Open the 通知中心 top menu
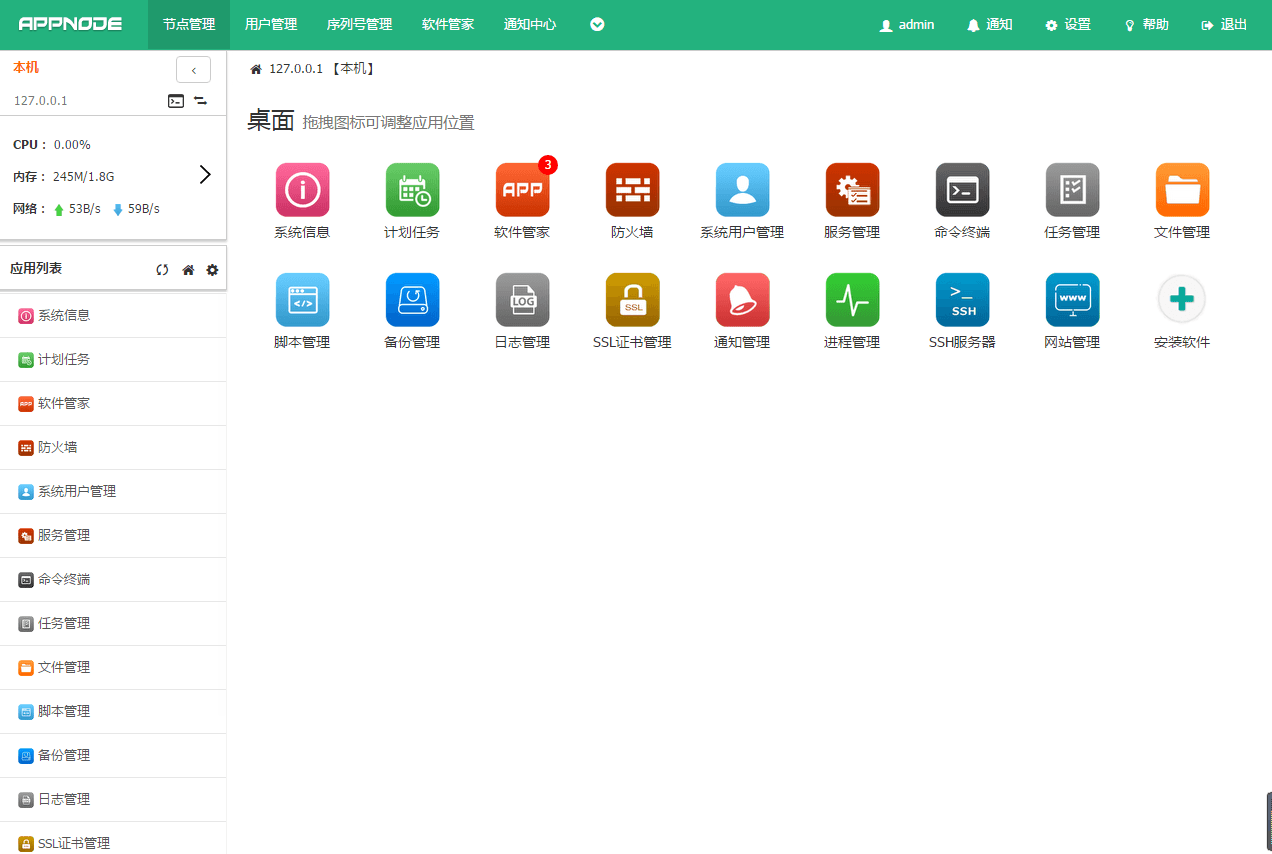The image size is (1272, 854). coord(530,25)
